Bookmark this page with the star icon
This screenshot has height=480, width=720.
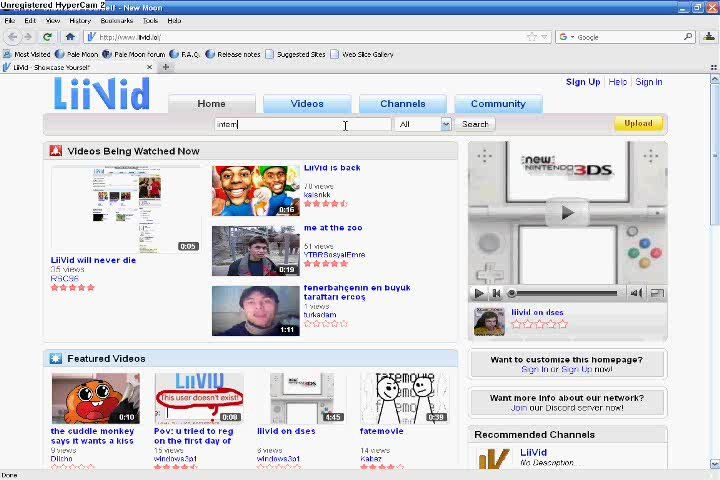coord(532,37)
